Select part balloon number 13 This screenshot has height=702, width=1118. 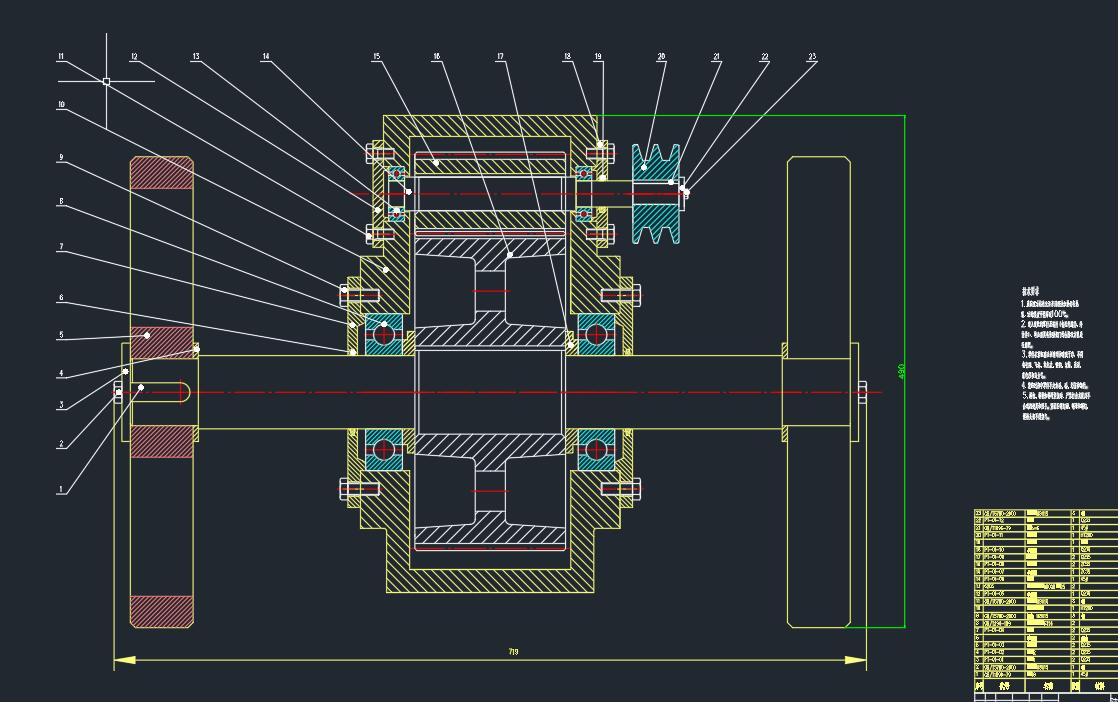[196, 56]
